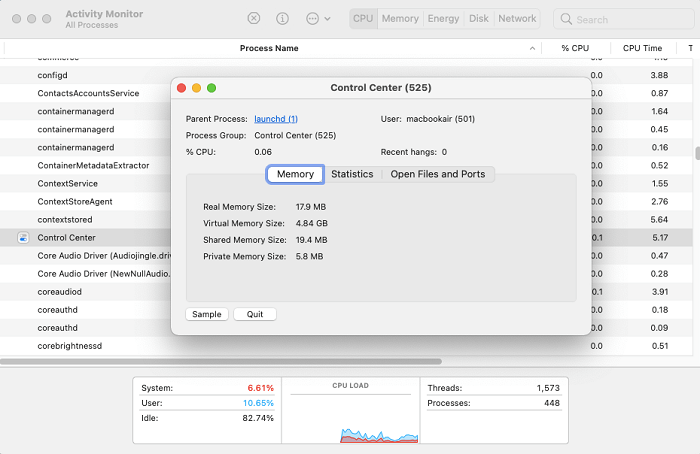Focus the Search field
Image resolution: width=700 pixels, height=454 pixels.
point(624,19)
